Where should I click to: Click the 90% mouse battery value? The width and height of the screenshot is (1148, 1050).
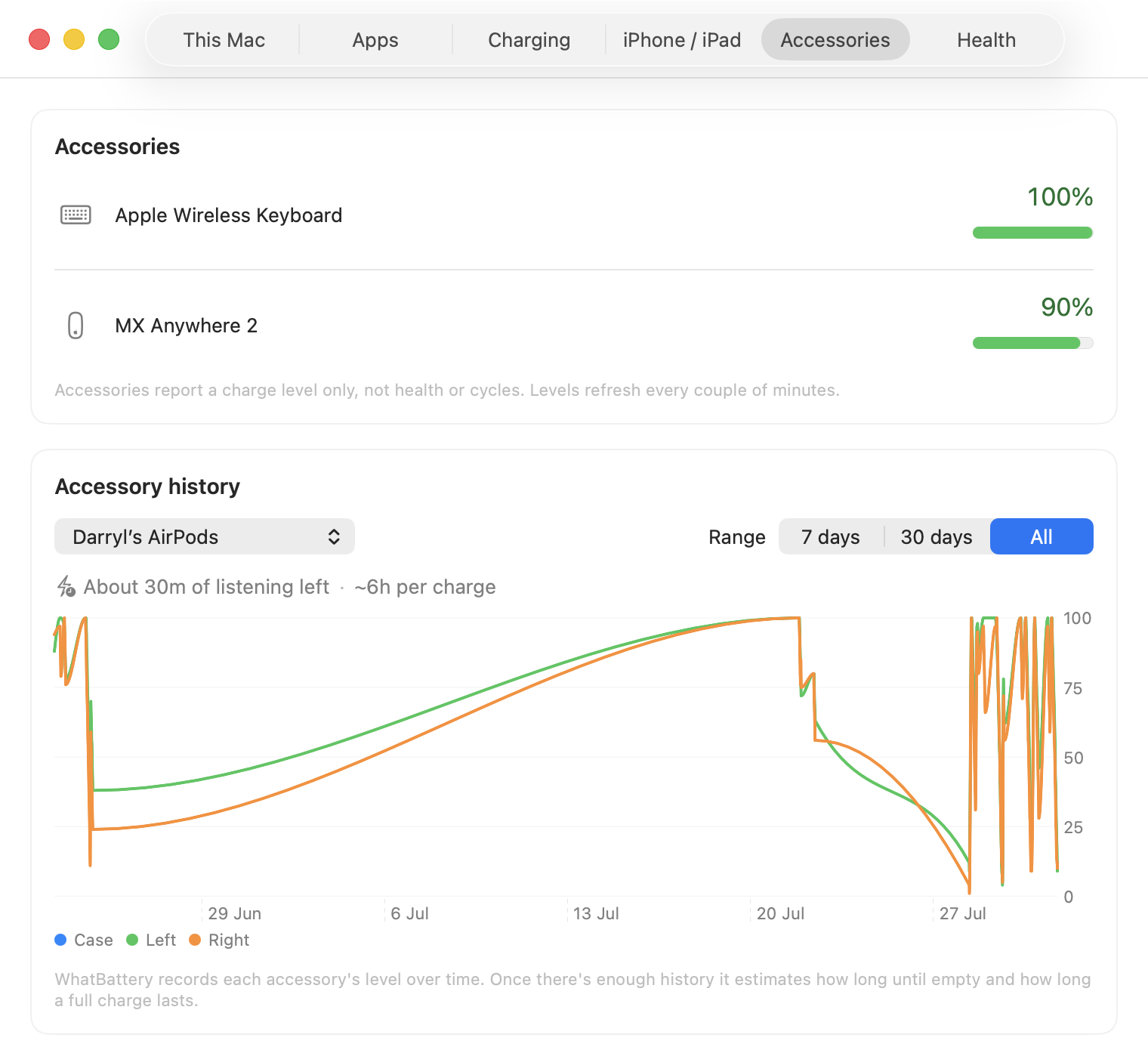pyautogui.click(x=1066, y=307)
